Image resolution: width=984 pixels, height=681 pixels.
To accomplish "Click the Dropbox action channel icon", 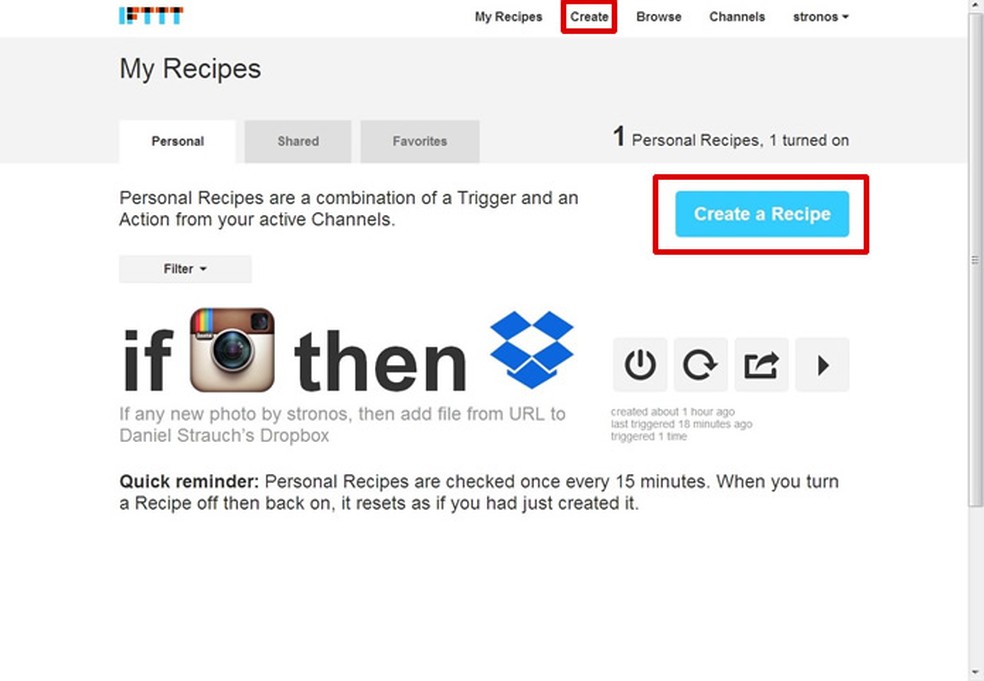I will click(x=532, y=349).
